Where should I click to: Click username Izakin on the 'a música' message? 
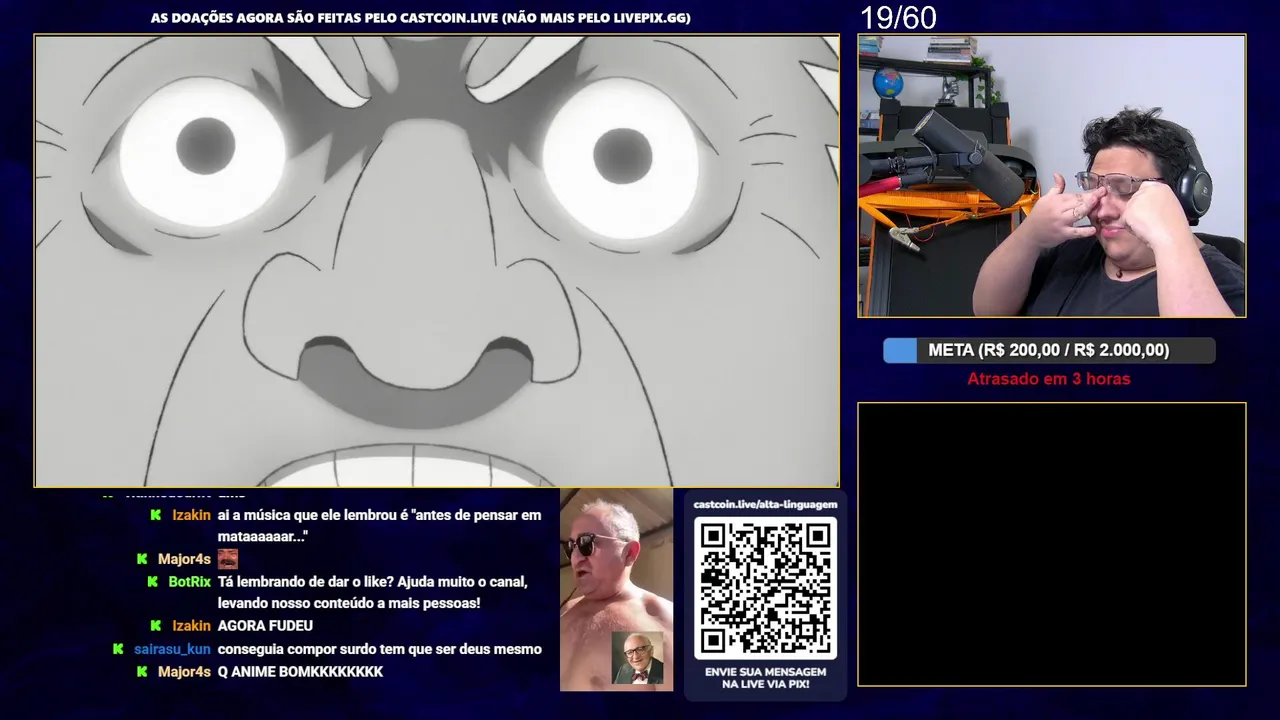click(191, 515)
